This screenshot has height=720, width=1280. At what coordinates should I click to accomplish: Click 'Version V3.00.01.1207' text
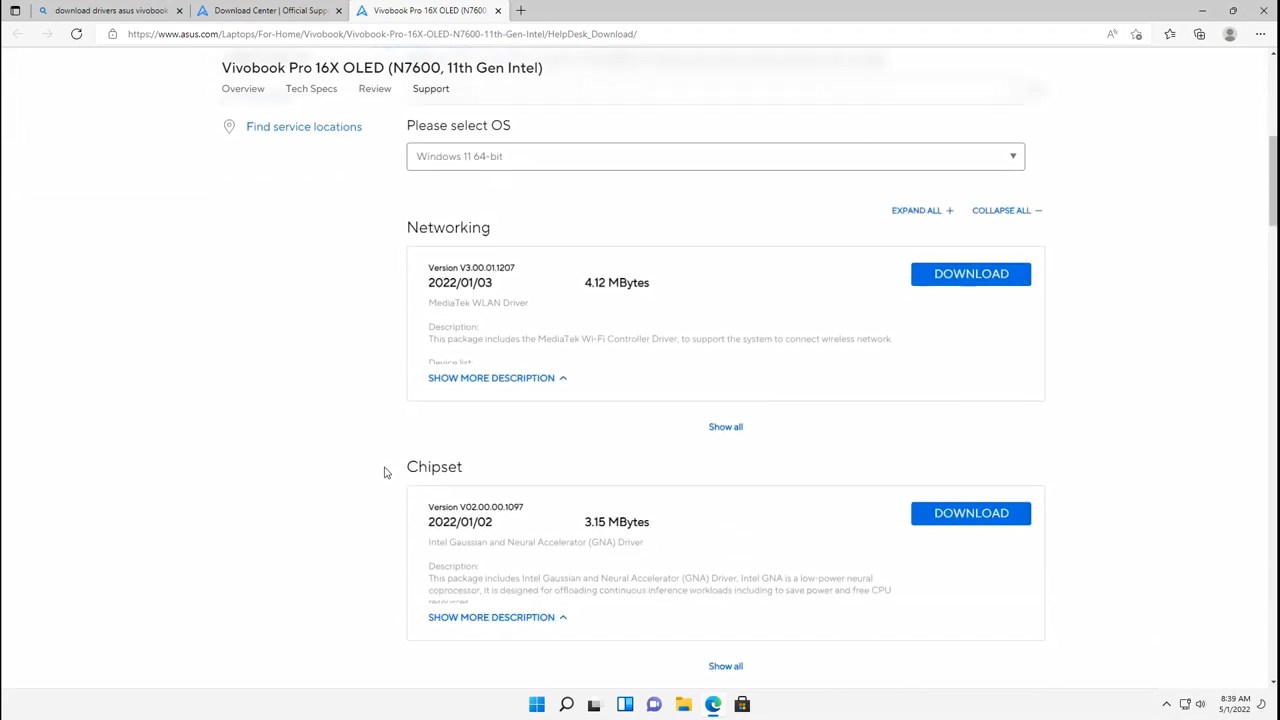[471, 268]
